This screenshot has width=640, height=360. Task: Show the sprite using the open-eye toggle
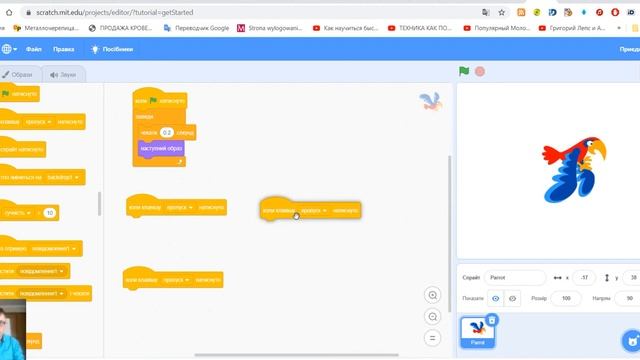[x=496, y=298]
